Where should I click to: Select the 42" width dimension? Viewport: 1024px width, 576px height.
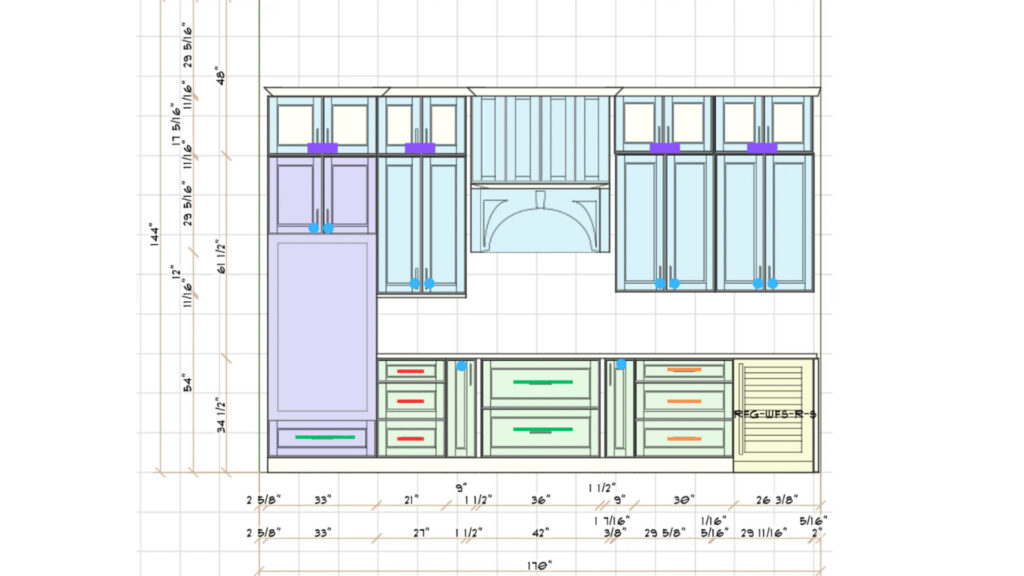(540, 533)
